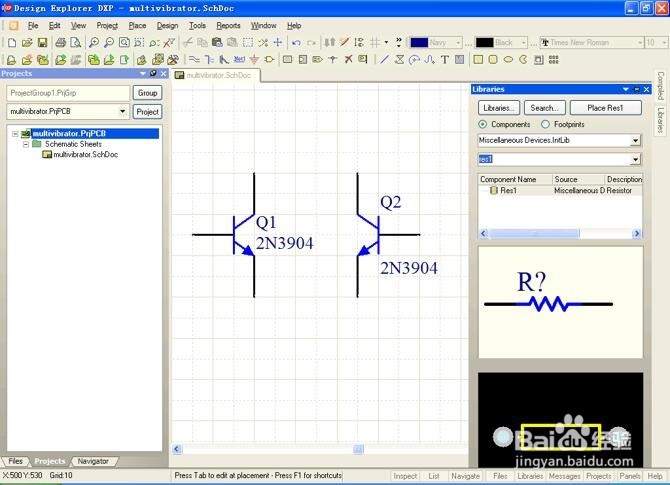Collapse the multivibrator.PrjPCB tree node
Screen dimensions: 670x485
(15, 134)
